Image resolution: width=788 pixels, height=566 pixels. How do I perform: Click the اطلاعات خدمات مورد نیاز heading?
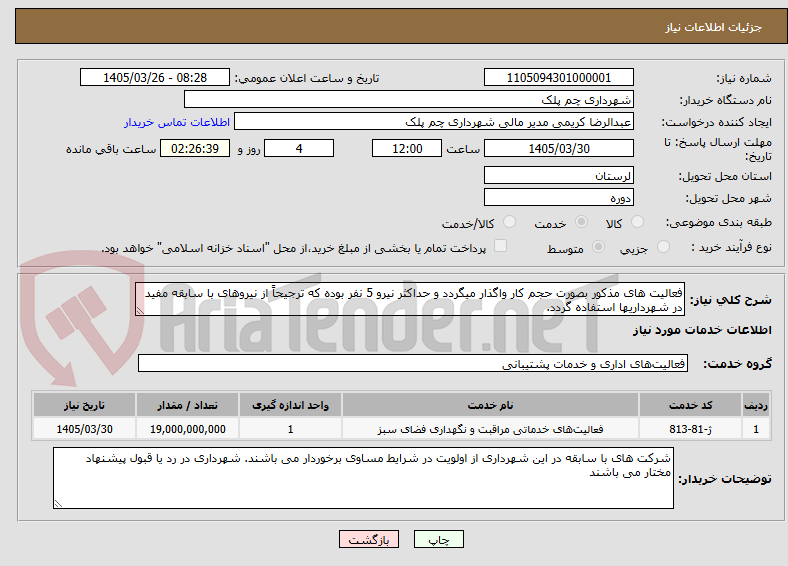(702, 330)
